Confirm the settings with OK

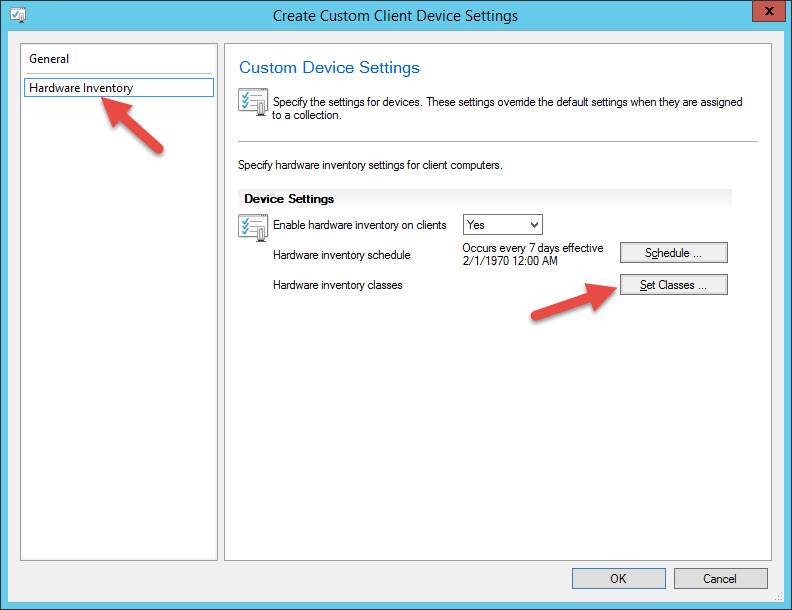(618, 578)
